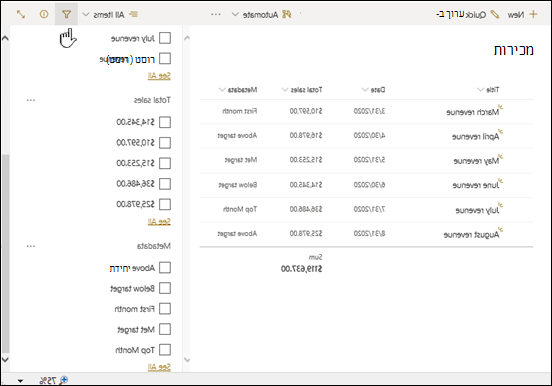Tick the $15,253.00 Total sales checkbox

[x=165, y=163]
